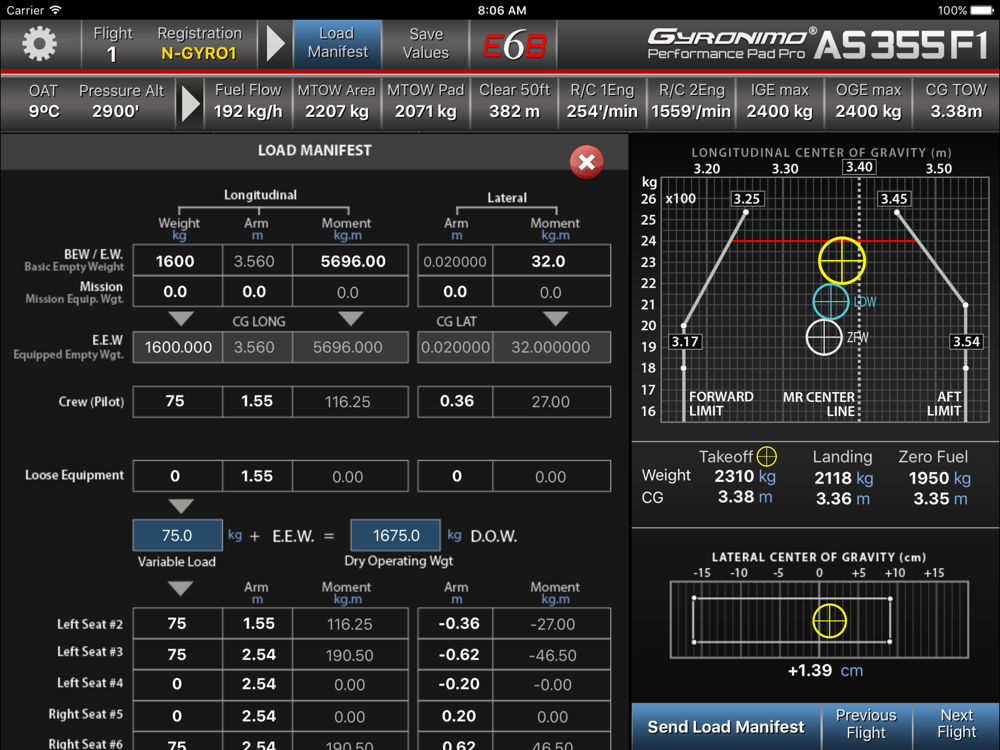
Task: Edit the Right Seat #5 weight field
Action: 177,716
